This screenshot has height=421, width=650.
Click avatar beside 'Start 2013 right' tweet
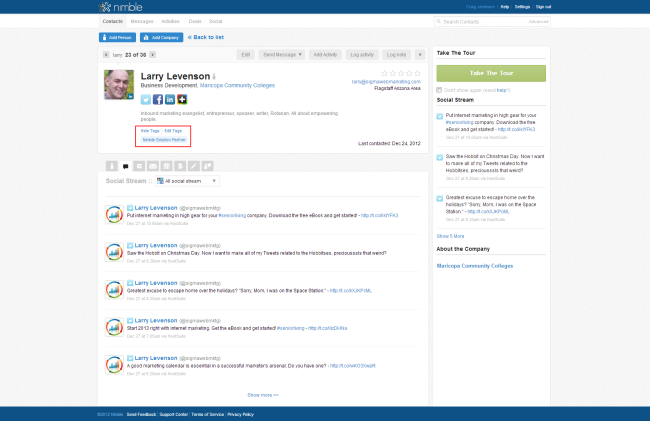point(114,327)
